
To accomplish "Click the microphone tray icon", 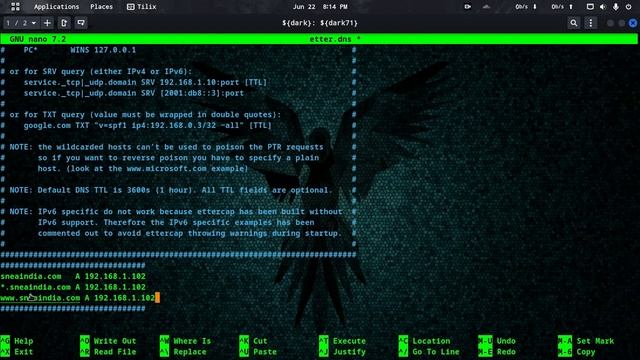I will point(616,7).
